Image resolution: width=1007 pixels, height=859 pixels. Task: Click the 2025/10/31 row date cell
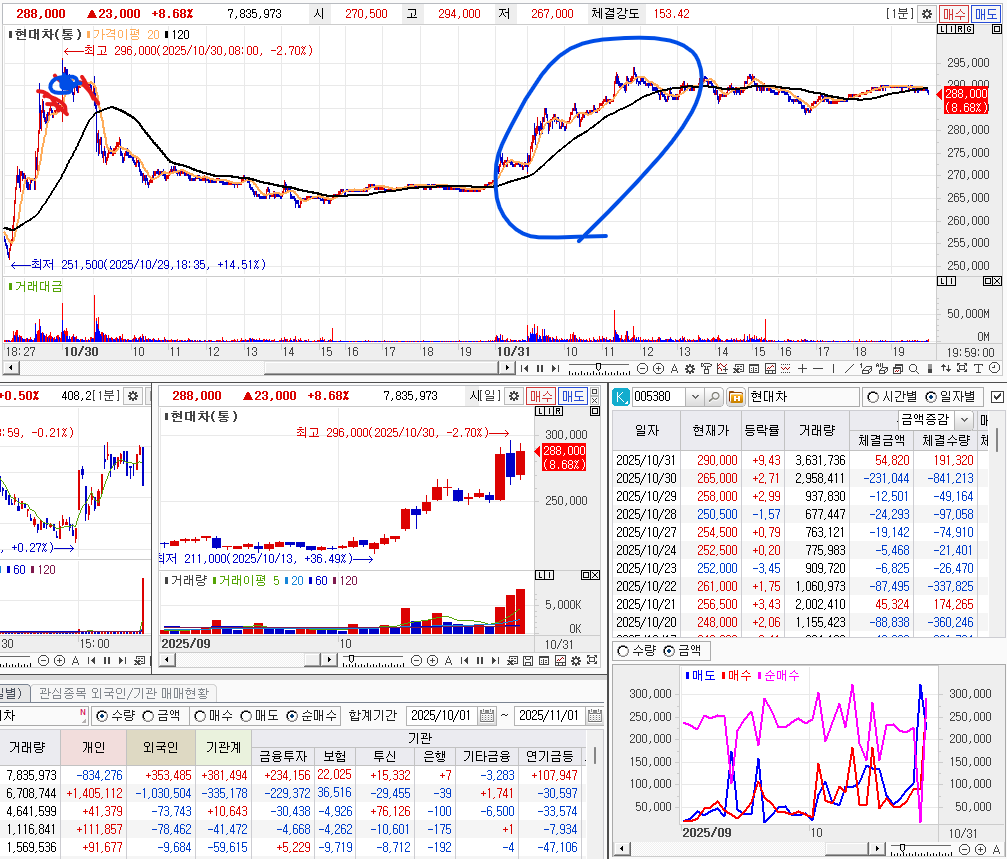[646, 460]
